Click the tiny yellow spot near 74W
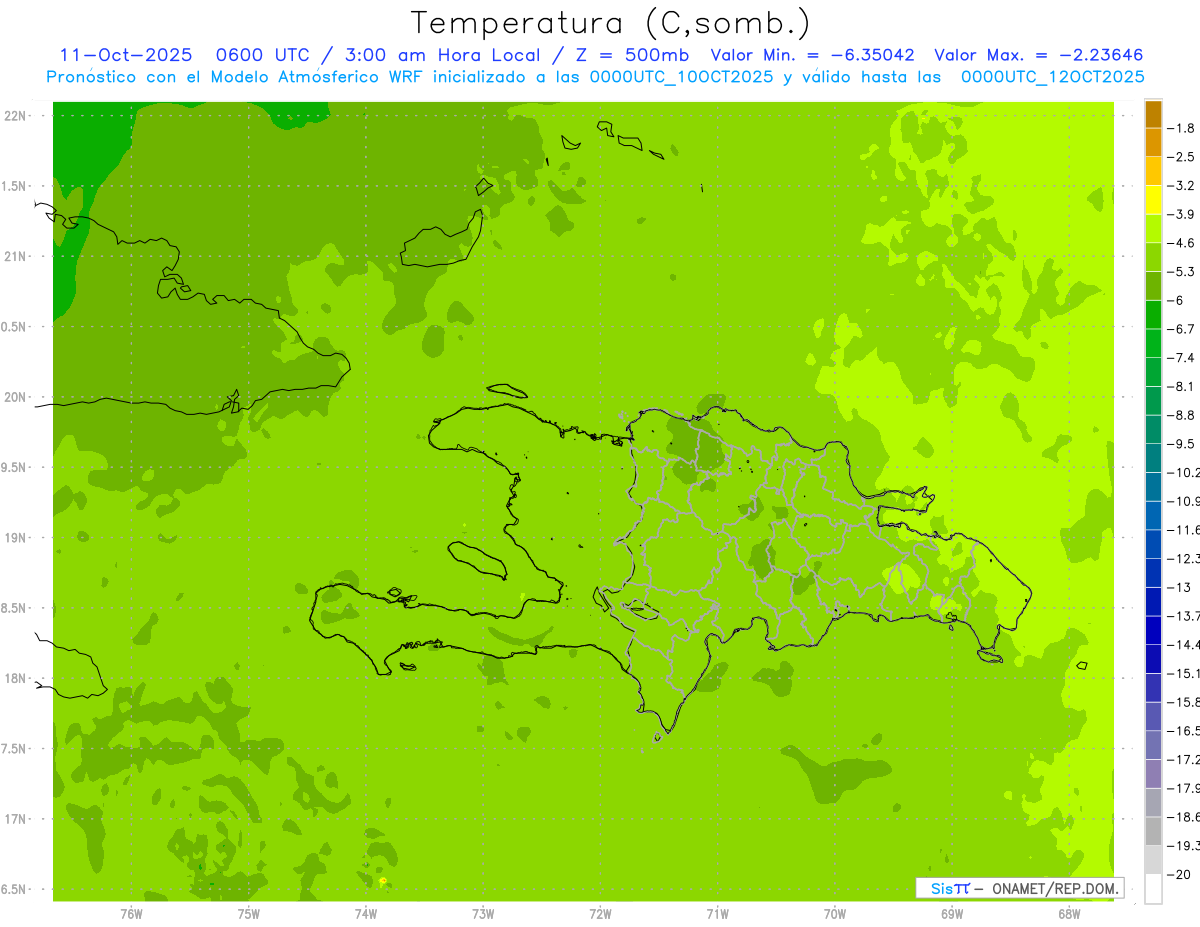 pyautogui.click(x=383, y=881)
